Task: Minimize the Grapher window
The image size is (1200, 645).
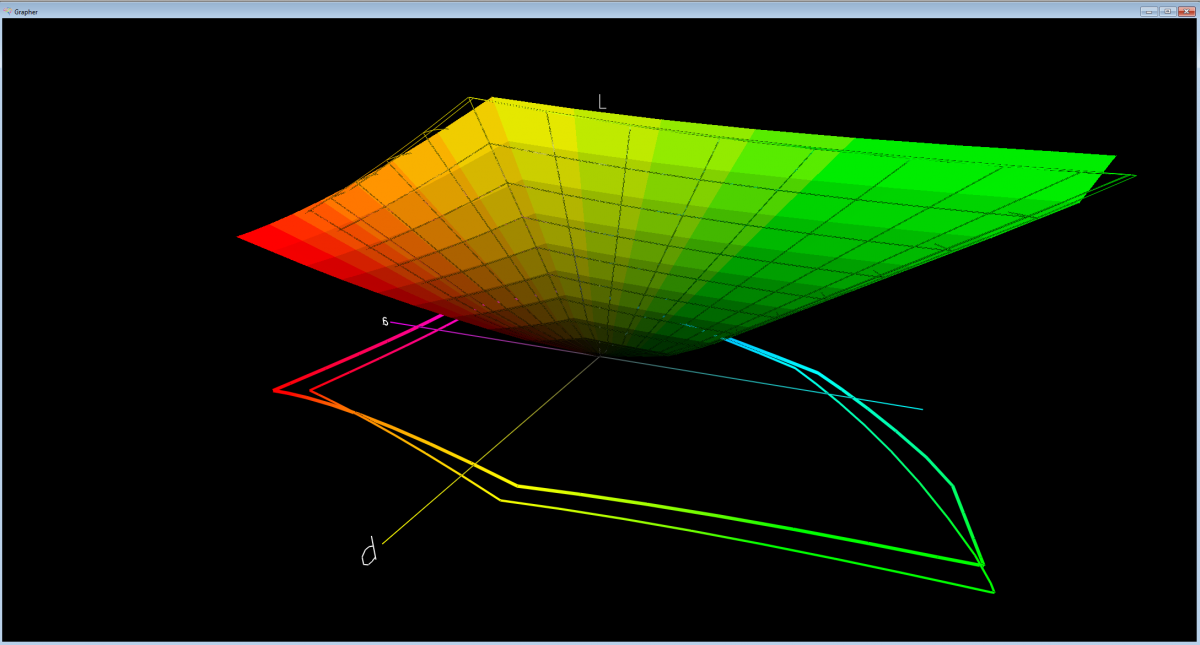Action: (x=1148, y=11)
